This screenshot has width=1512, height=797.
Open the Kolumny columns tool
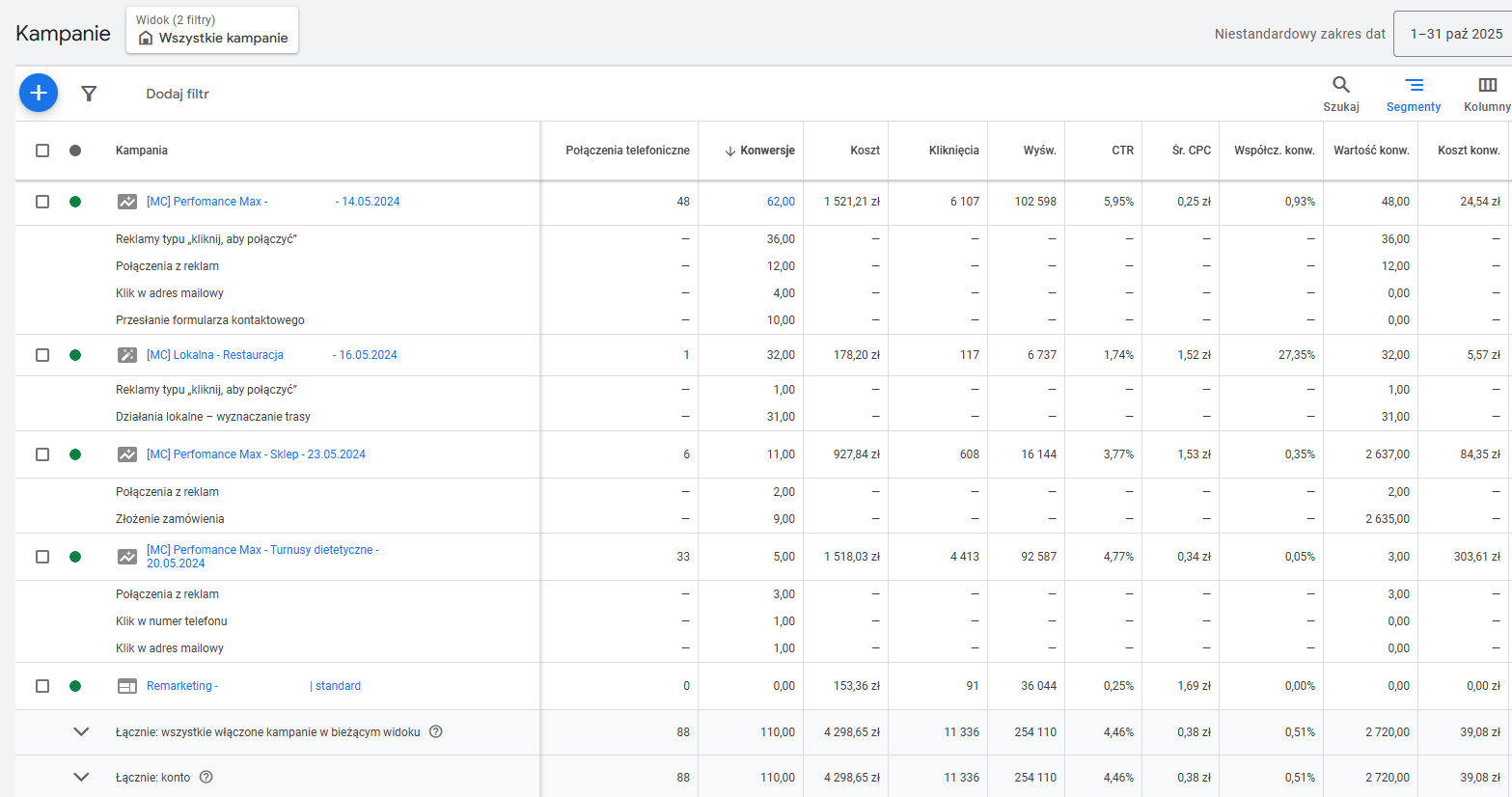tap(1487, 94)
